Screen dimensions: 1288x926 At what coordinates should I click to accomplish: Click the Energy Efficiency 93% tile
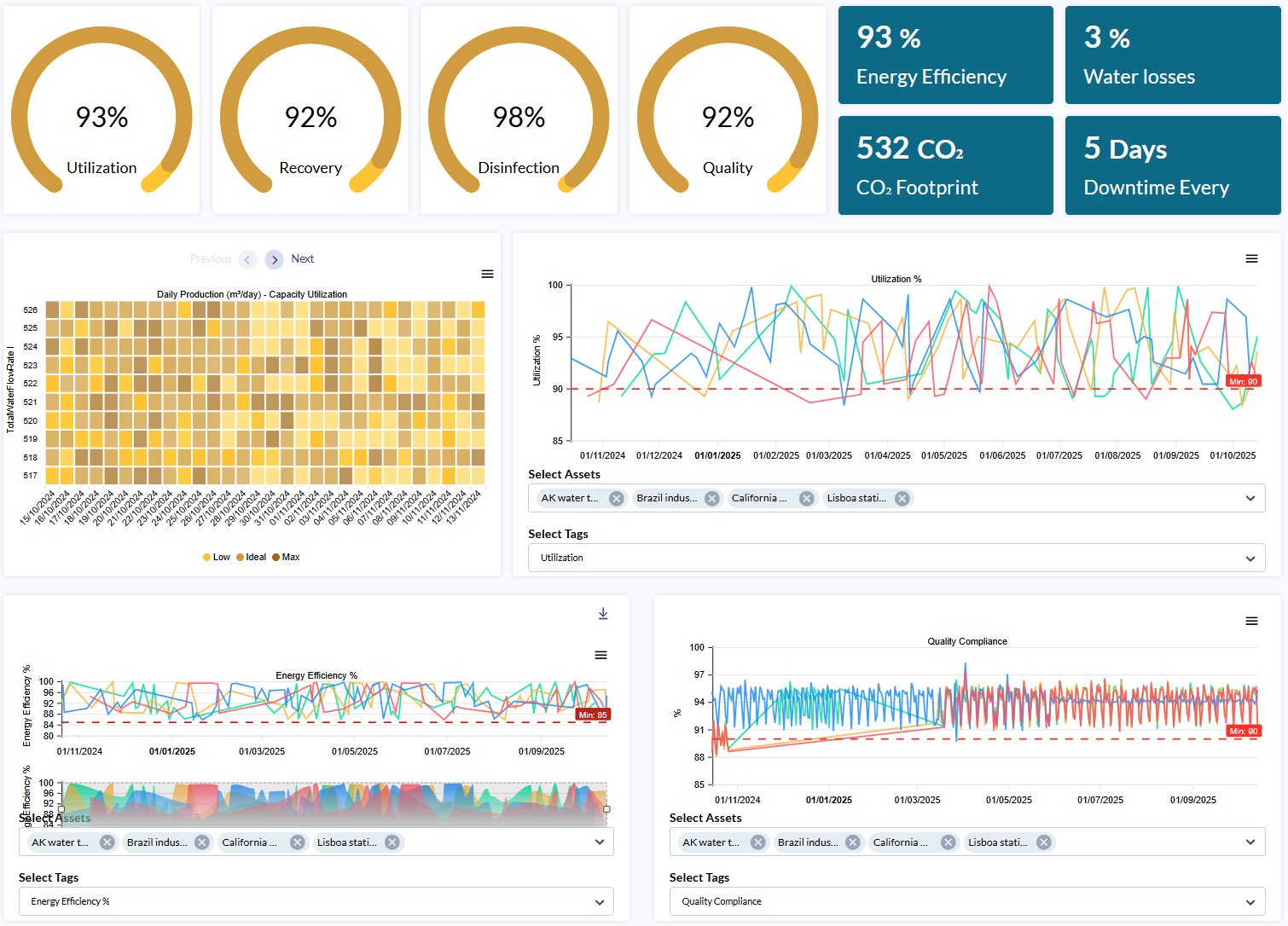coord(945,55)
